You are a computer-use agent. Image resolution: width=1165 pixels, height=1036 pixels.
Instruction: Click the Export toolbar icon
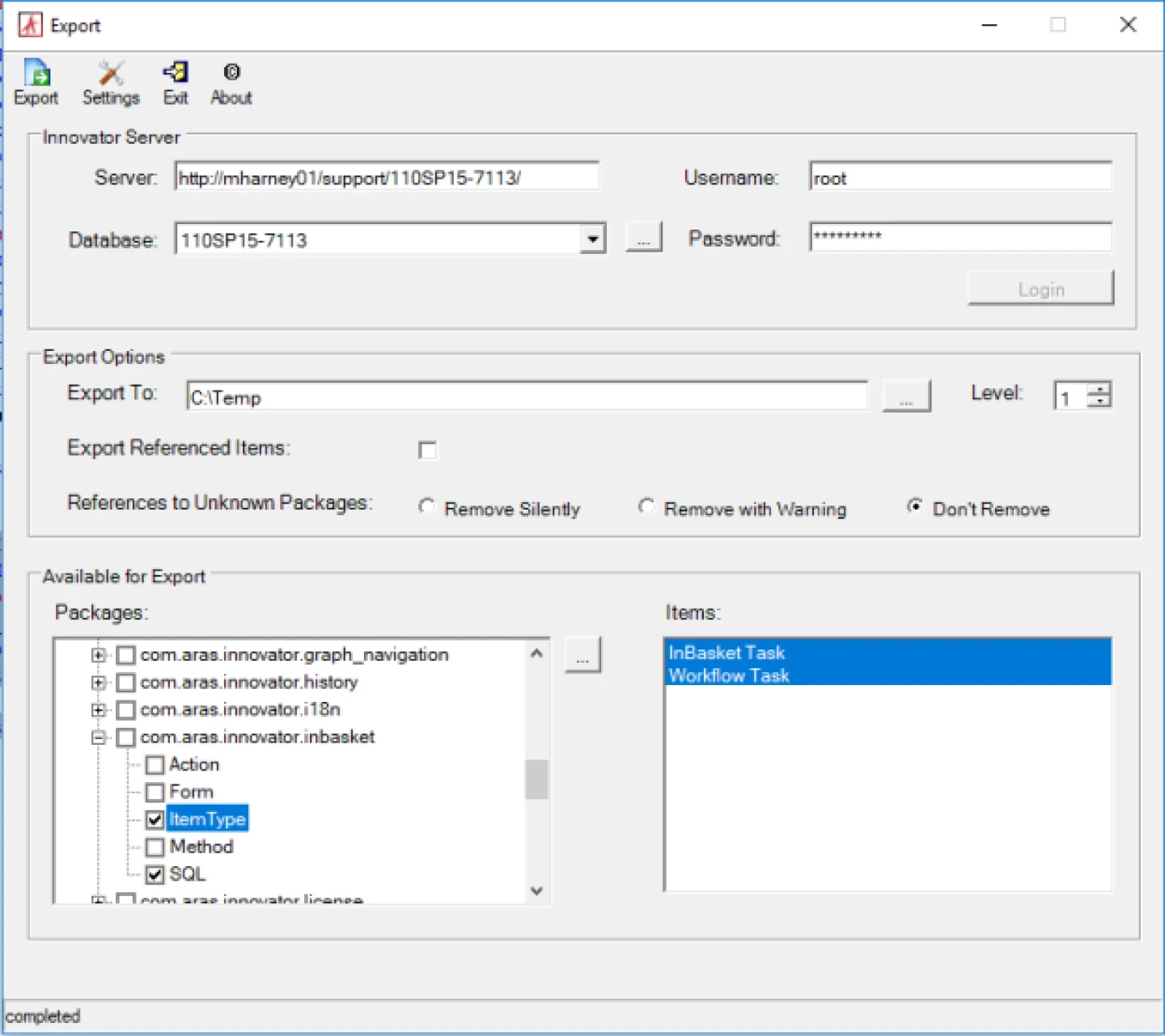coord(36,81)
